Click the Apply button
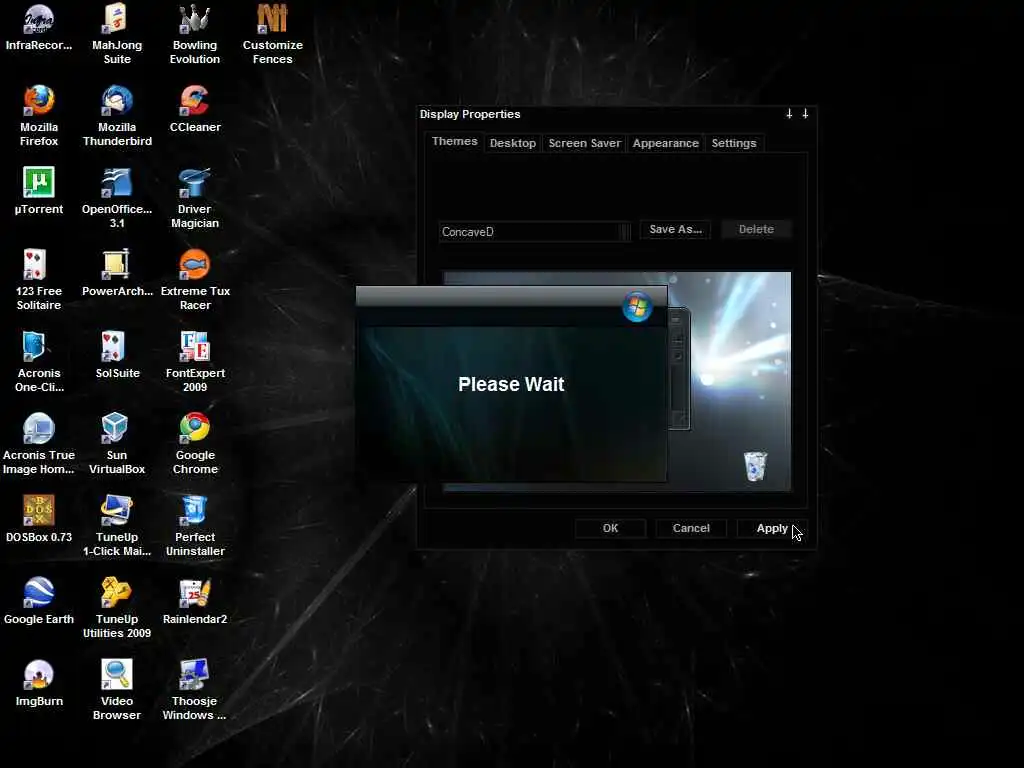1024x768 pixels. click(772, 528)
